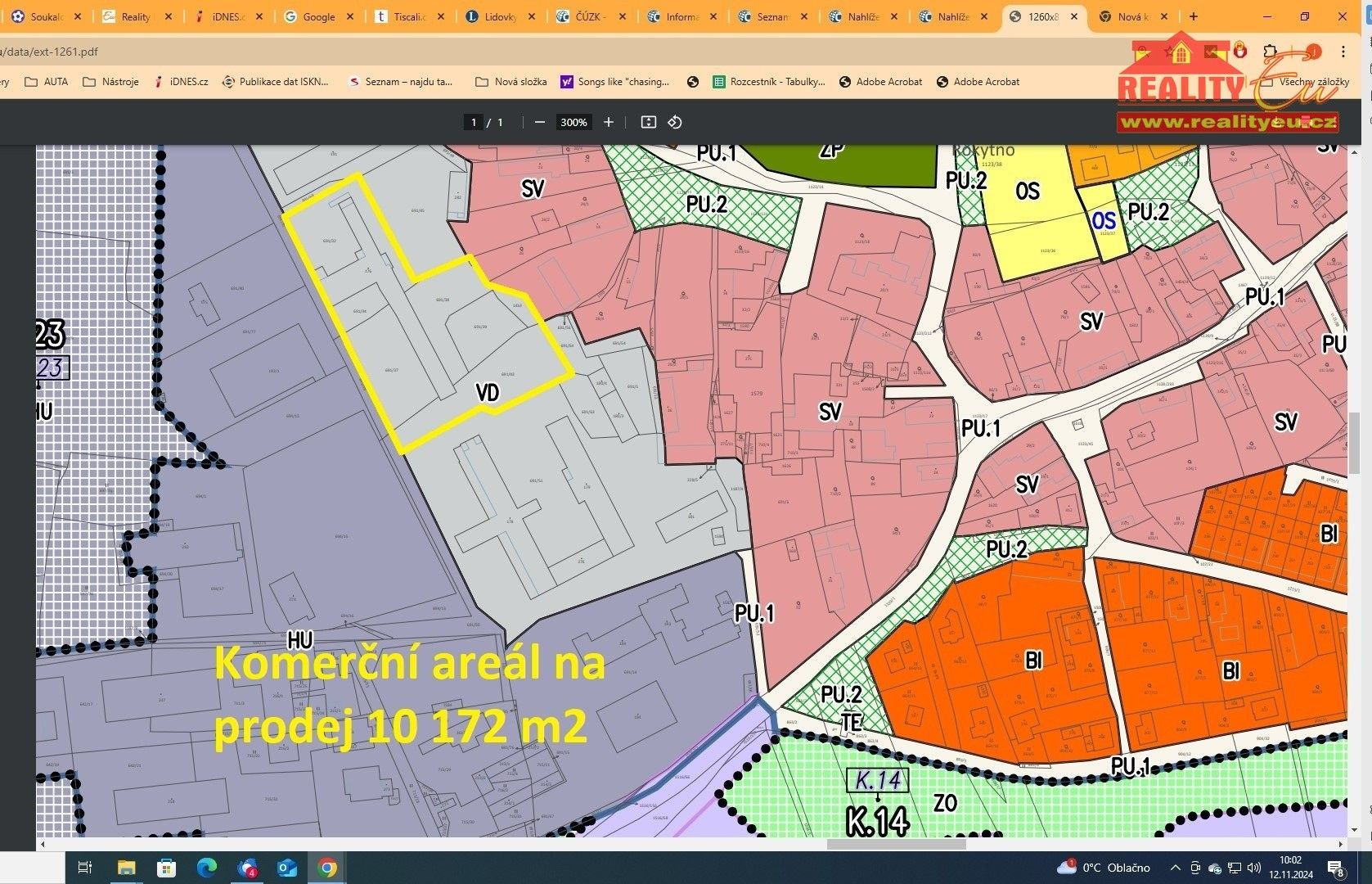Open the browser extensions puzzle icon
This screenshot has width=1372, height=884.
click(1270, 51)
